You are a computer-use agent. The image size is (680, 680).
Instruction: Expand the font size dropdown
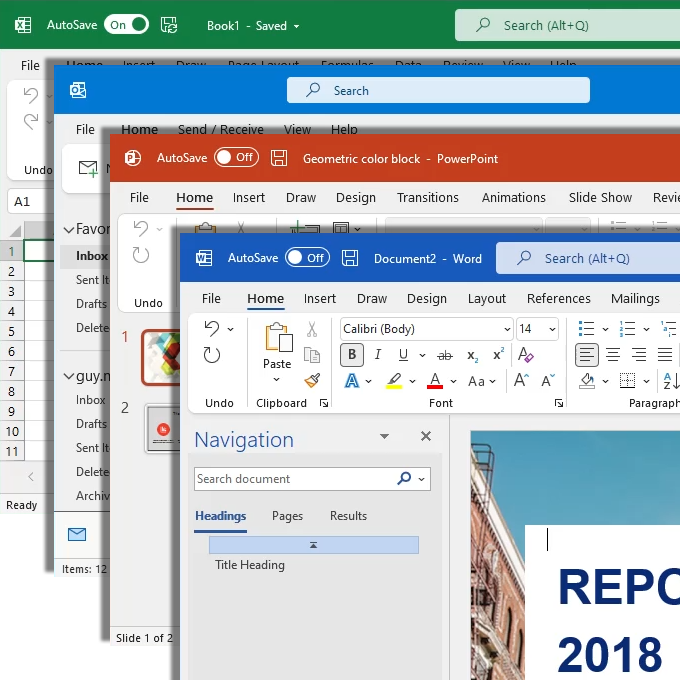[552, 329]
